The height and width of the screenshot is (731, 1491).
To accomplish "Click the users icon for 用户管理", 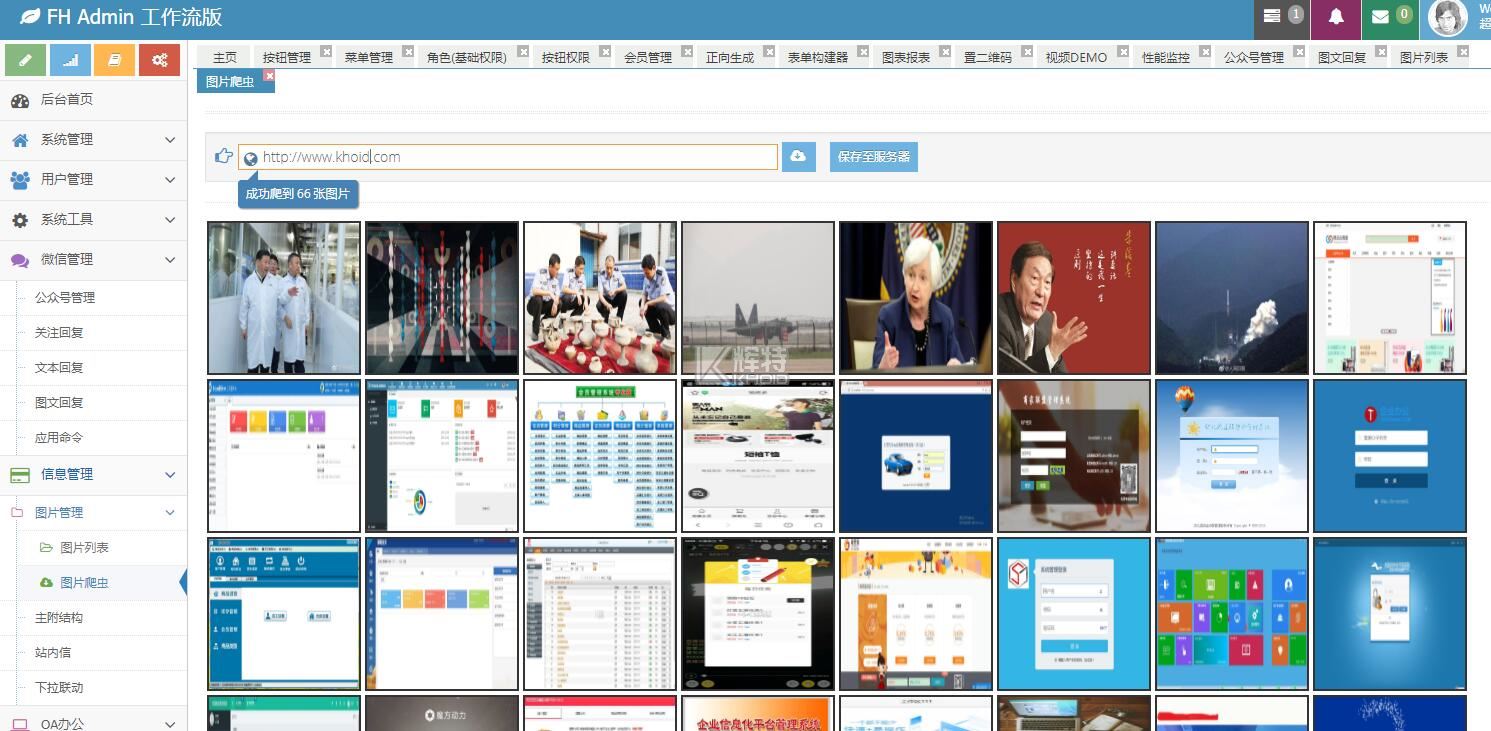I will (20, 180).
